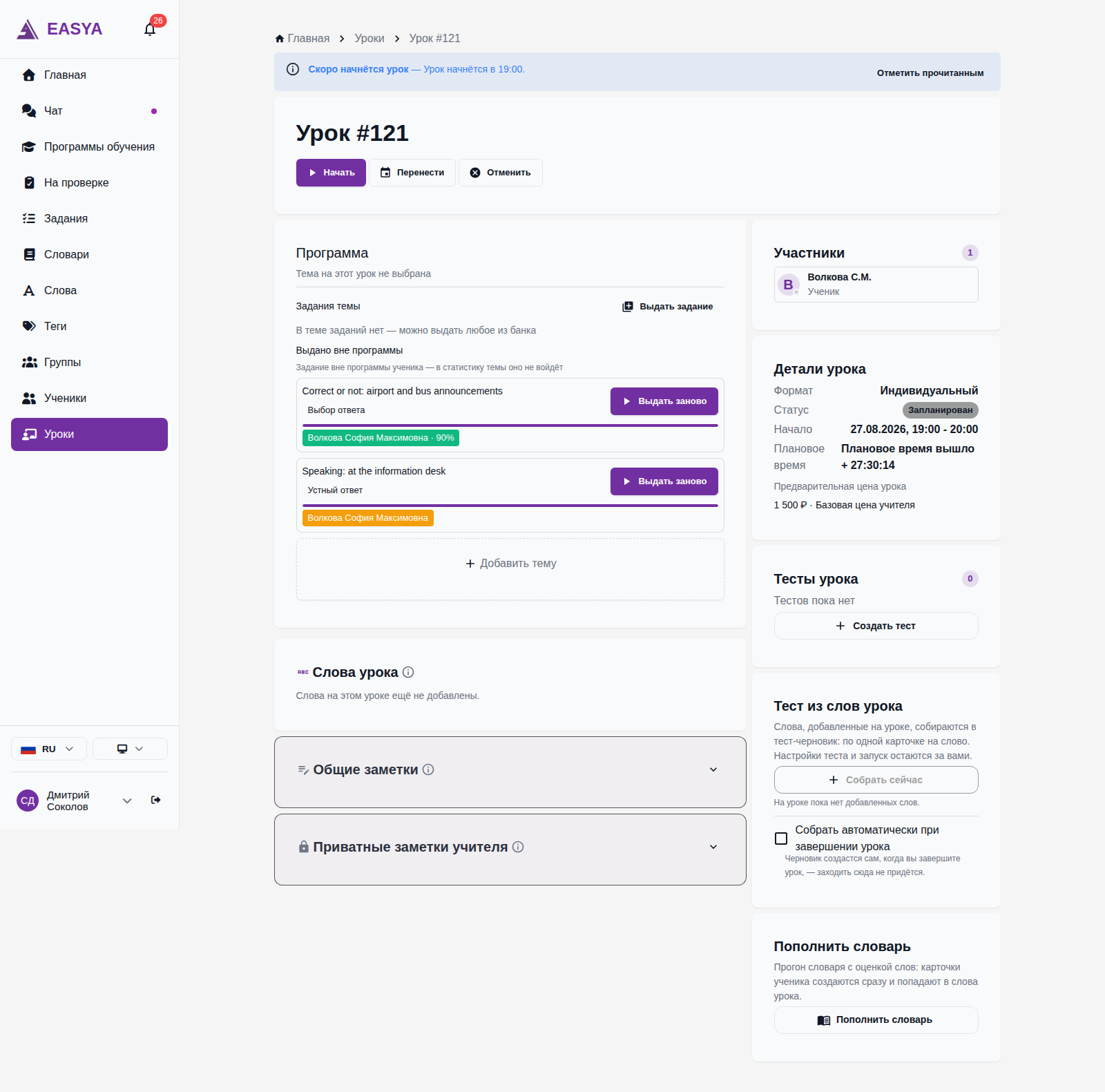The height and width of the screenshot is (1092, 1105).
Task: Open Ученики in the sidebar
Action: (x=89, y=399)
